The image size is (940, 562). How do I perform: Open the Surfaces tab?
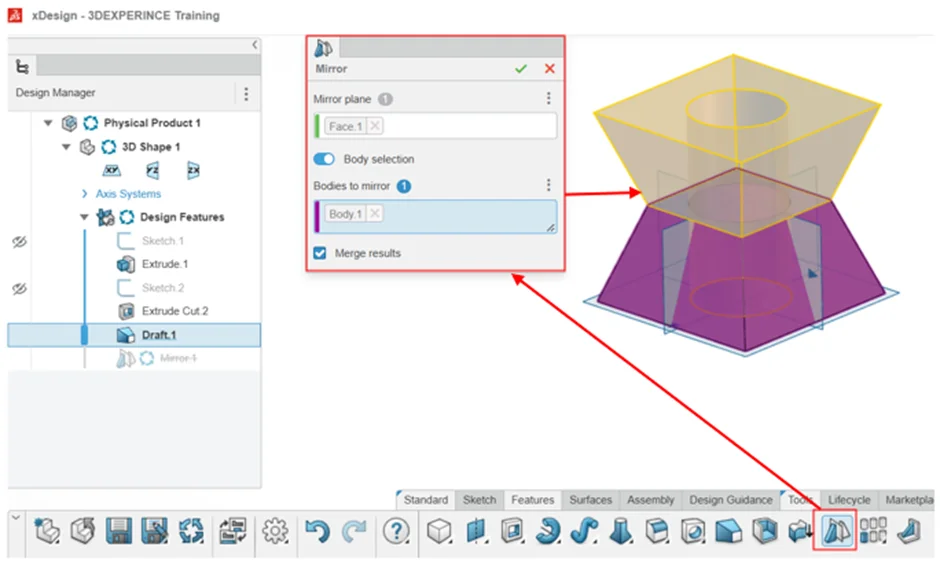(590, 500)
